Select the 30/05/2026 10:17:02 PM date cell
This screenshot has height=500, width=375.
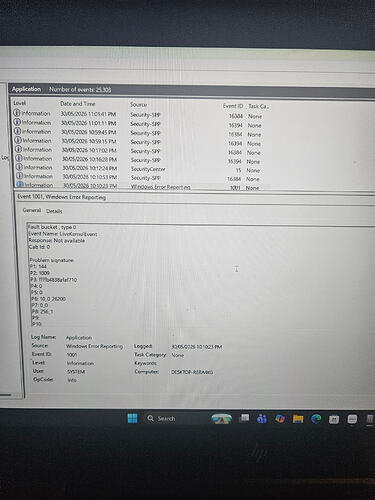(89, 150)
